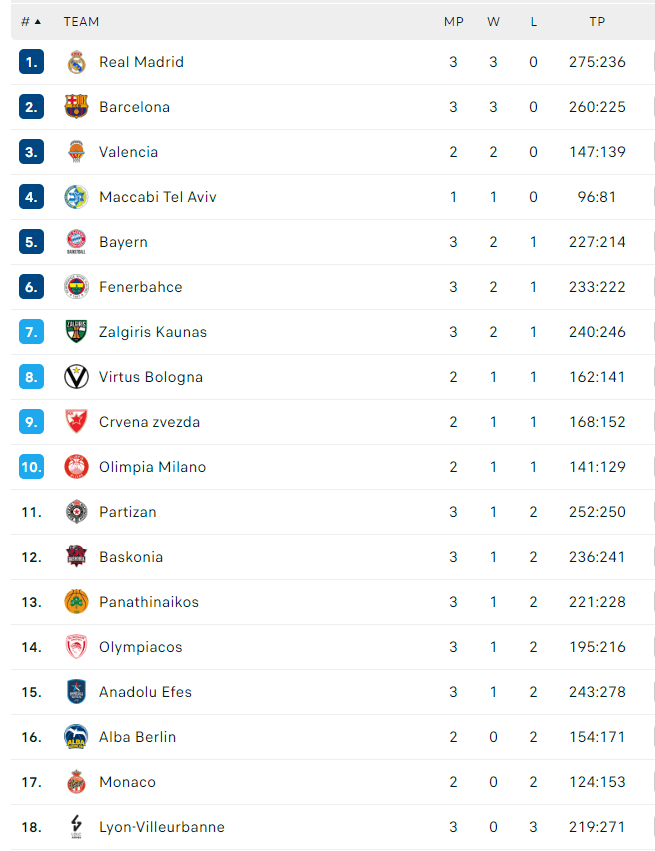This screenshot has height=851, width=655.
Task: Click the MP column header
Action: [453, 21]
